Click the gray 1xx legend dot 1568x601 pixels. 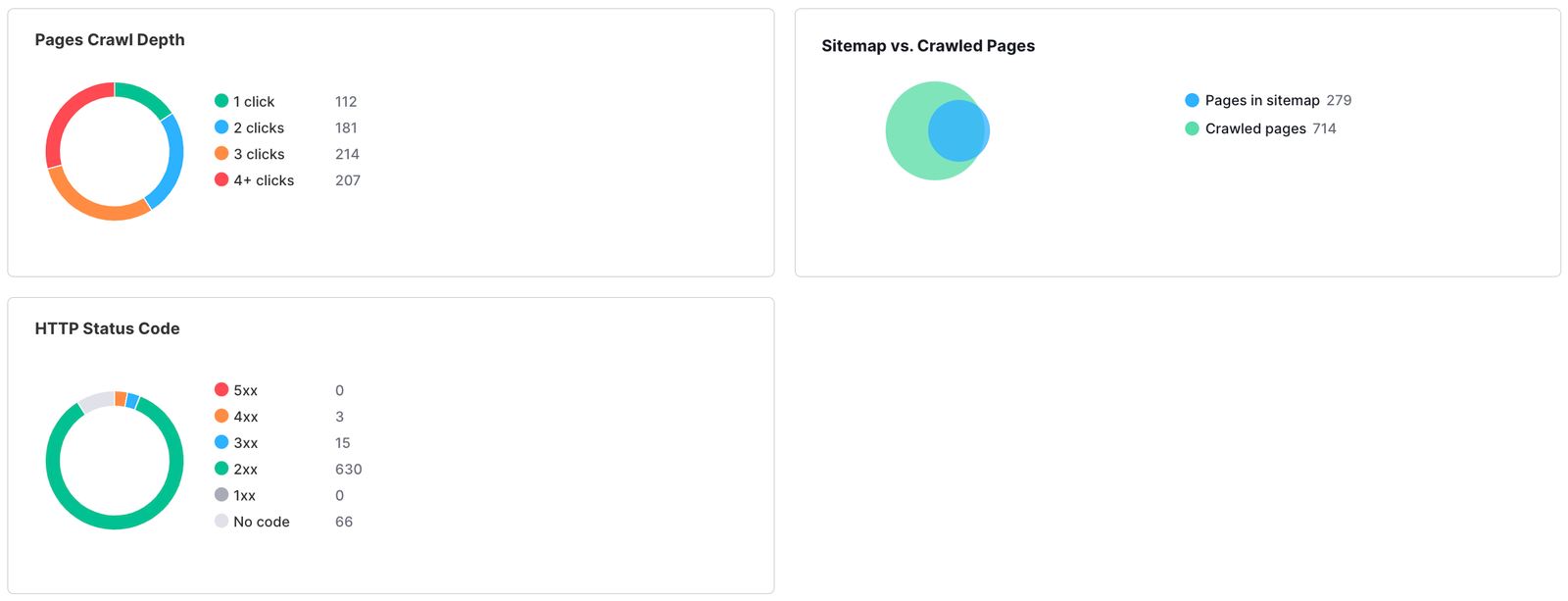[221, 495]
